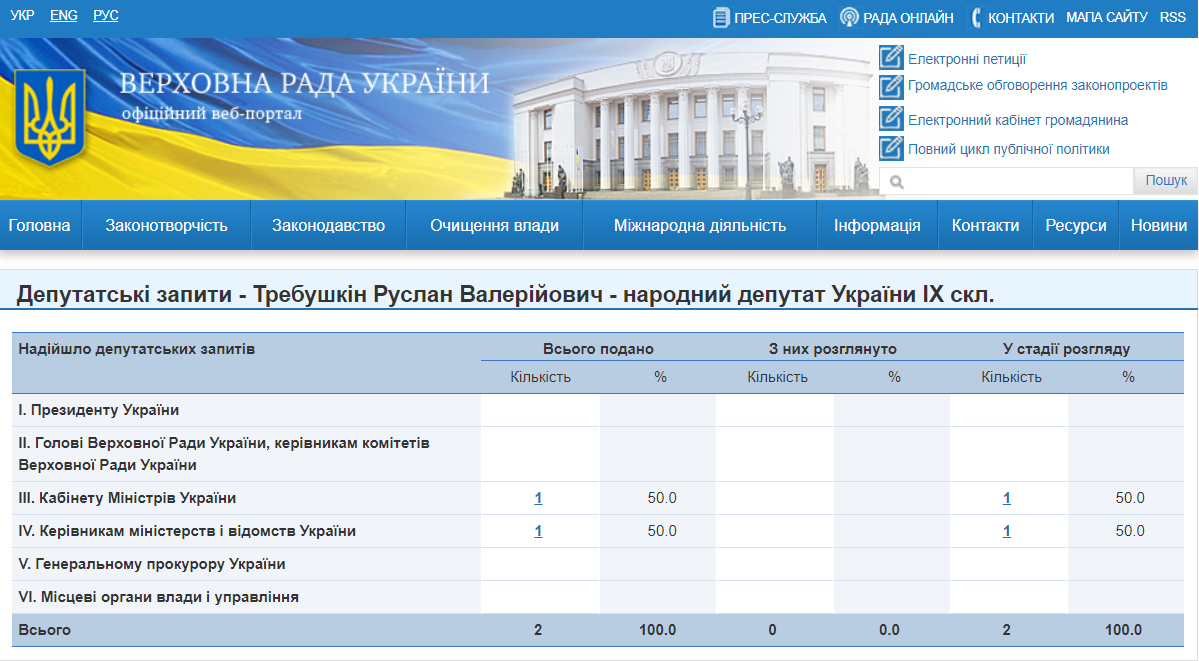Open Повний цикл публічної політики link

[1009, 149]
